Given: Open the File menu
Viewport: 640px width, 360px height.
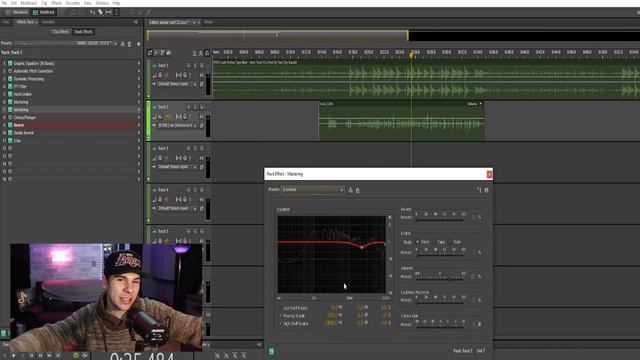Looking at the screenshot, I should (x=4, y=3).
